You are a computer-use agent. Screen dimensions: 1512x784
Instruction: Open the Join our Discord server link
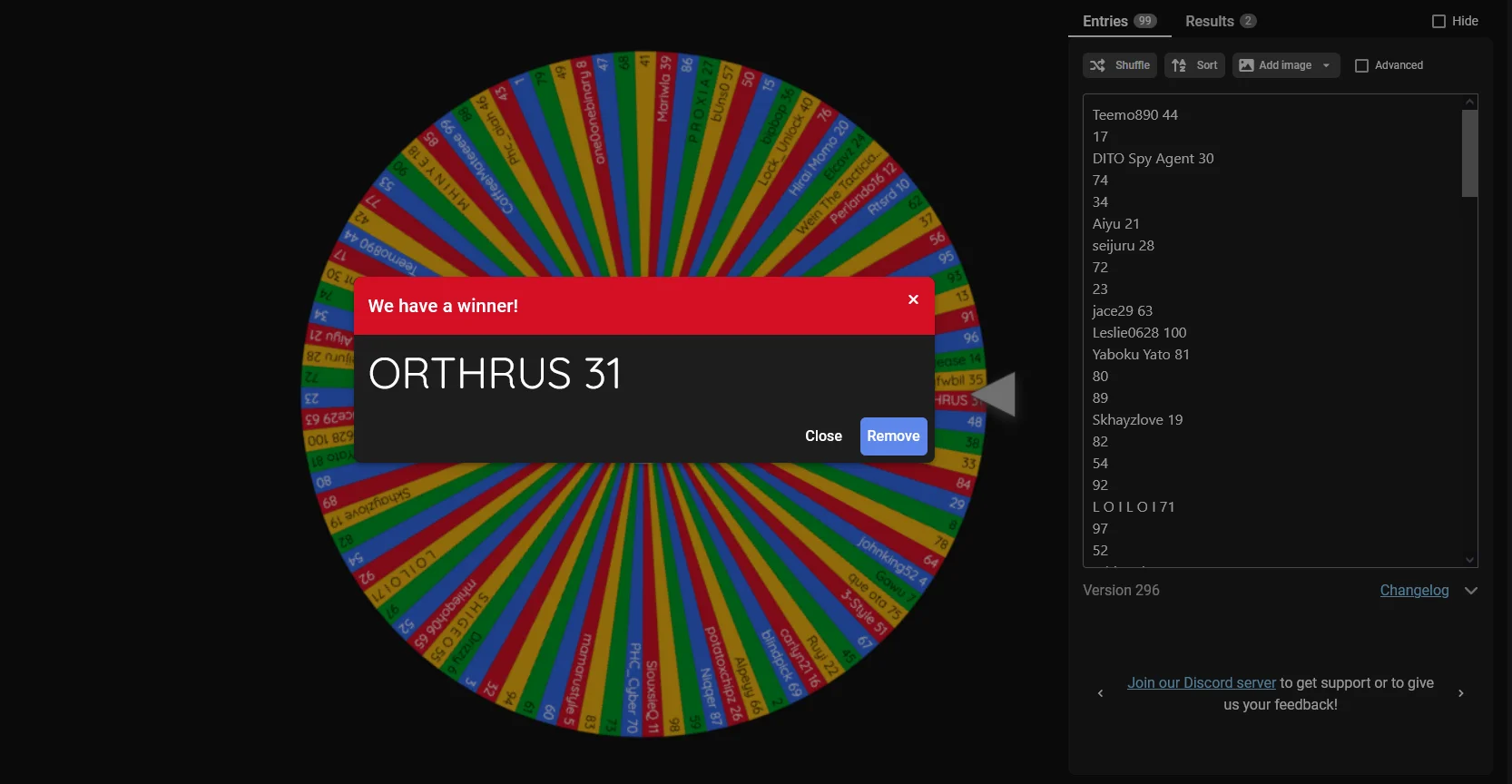(x=1202, y=682)
